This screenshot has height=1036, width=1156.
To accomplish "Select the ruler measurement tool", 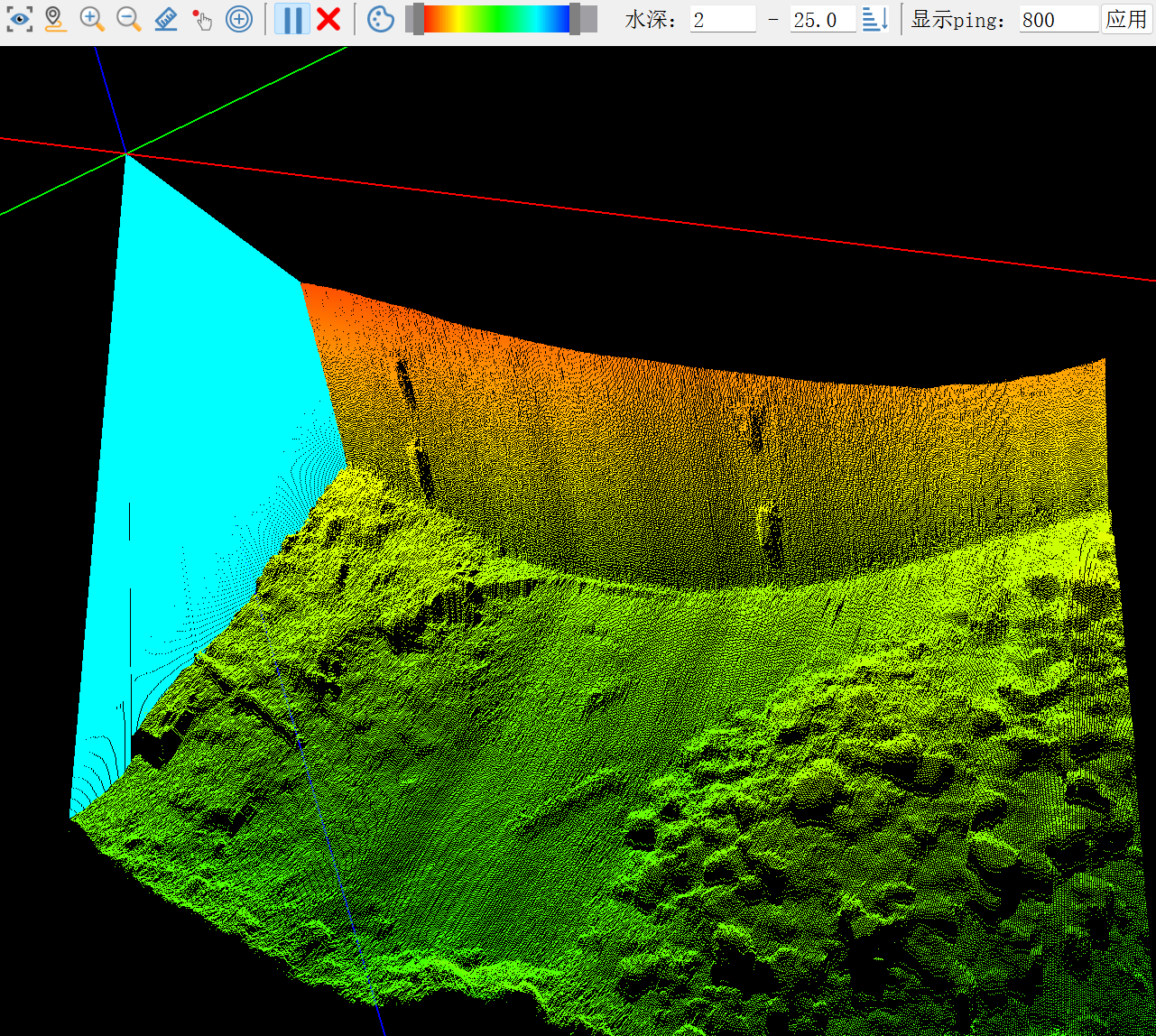I will coord(166,19).
